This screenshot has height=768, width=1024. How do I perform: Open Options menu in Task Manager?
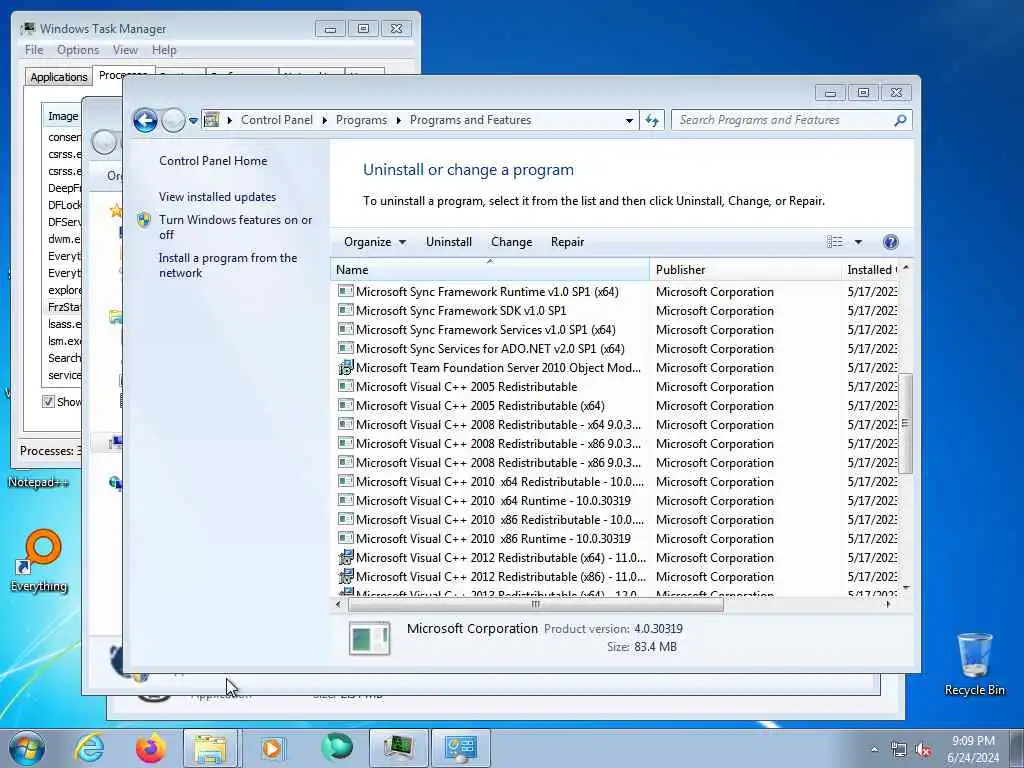[78, 50]
